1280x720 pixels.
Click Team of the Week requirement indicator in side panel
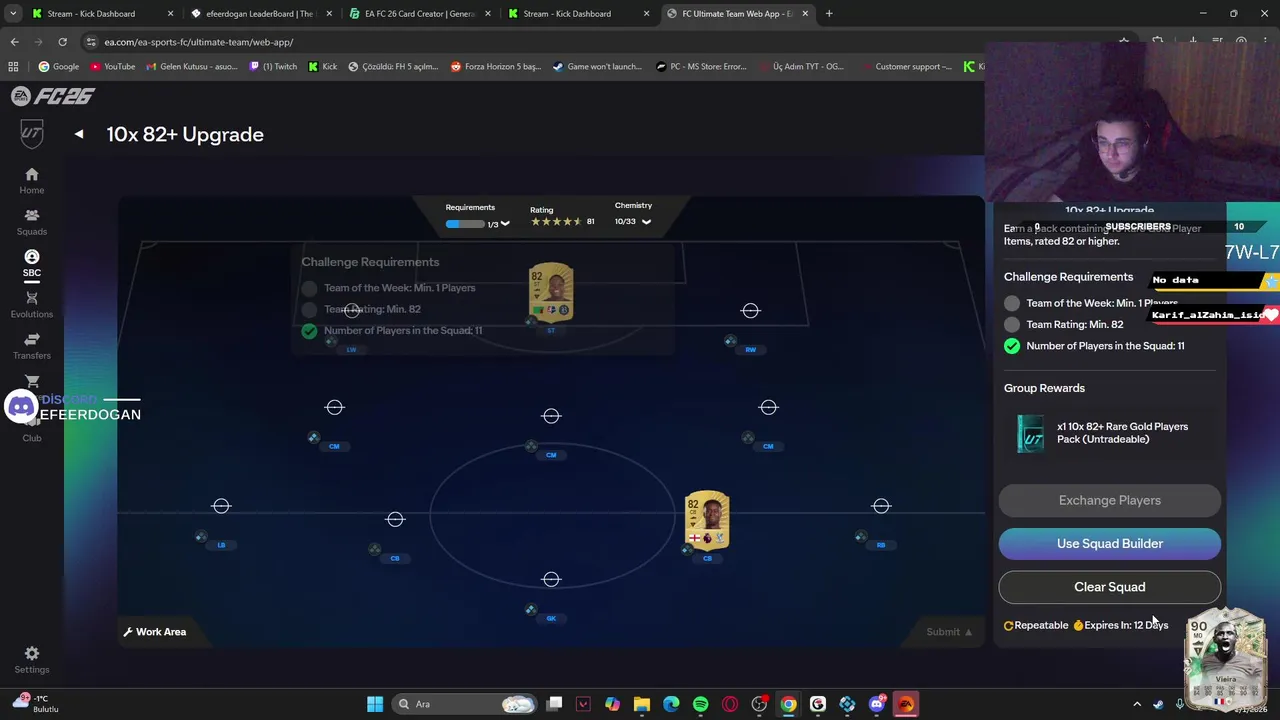(x=1012, y=303)
